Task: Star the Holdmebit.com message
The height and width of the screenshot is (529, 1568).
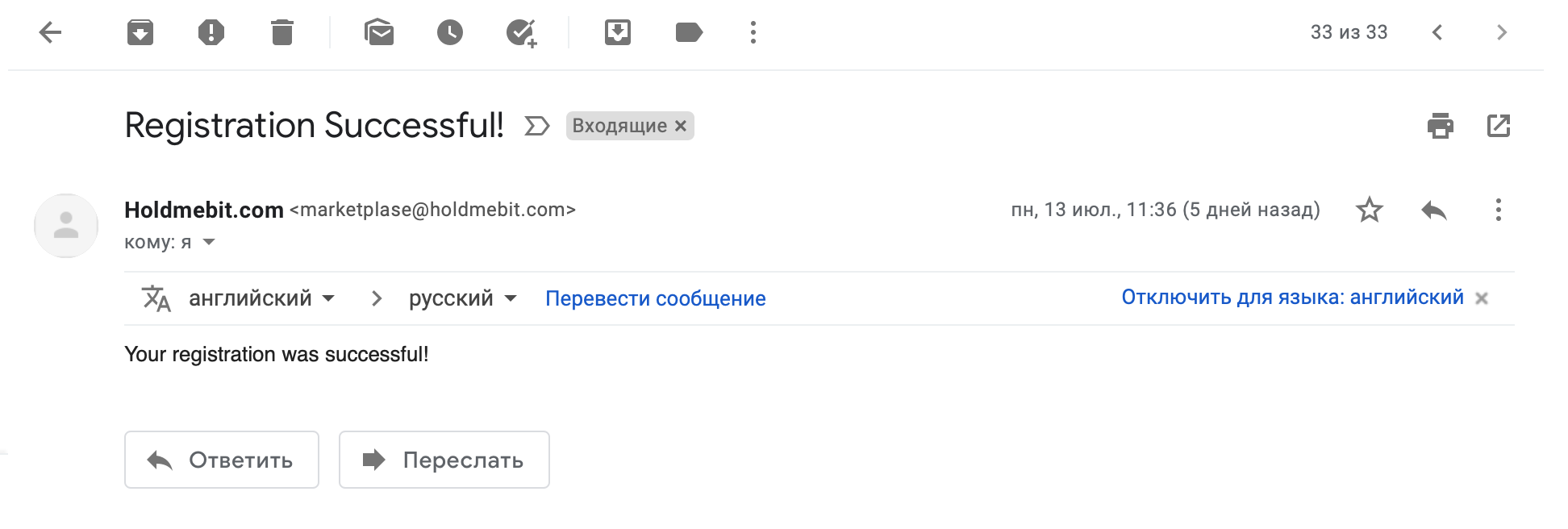Action: tap(1370, 210)
